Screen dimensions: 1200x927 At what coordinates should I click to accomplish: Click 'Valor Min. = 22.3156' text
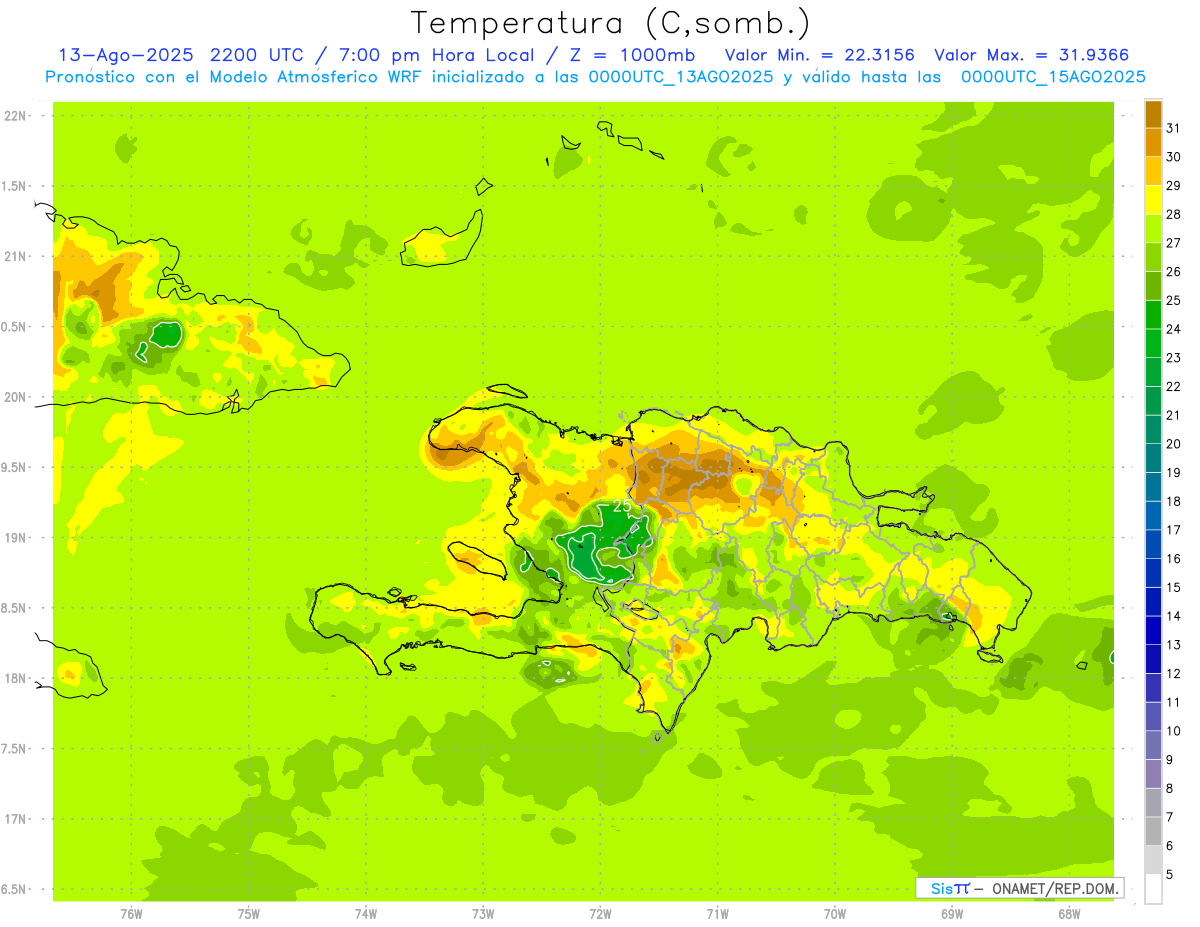coord(820,55)
